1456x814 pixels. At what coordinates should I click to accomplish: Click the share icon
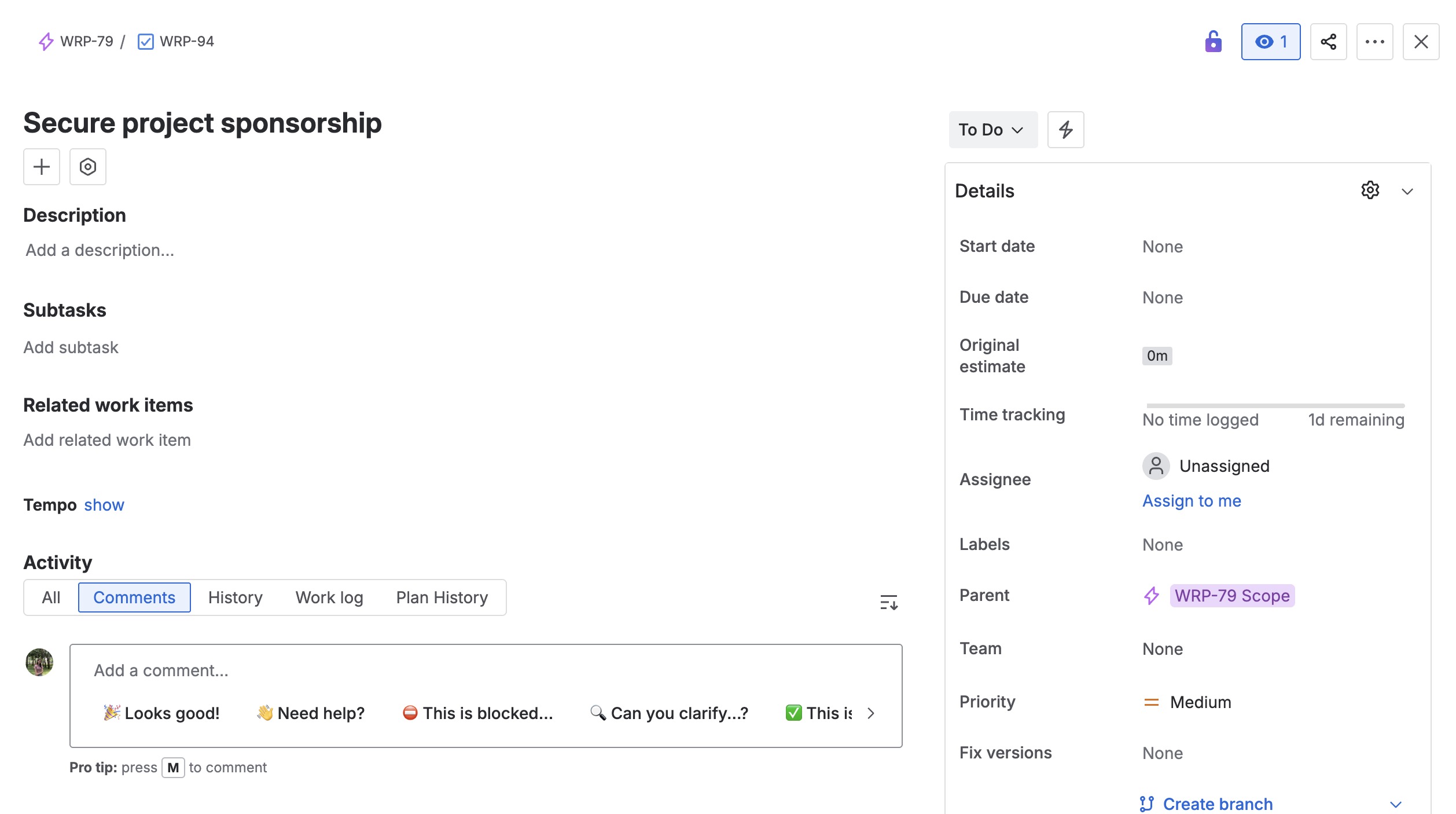point(1328,42)
